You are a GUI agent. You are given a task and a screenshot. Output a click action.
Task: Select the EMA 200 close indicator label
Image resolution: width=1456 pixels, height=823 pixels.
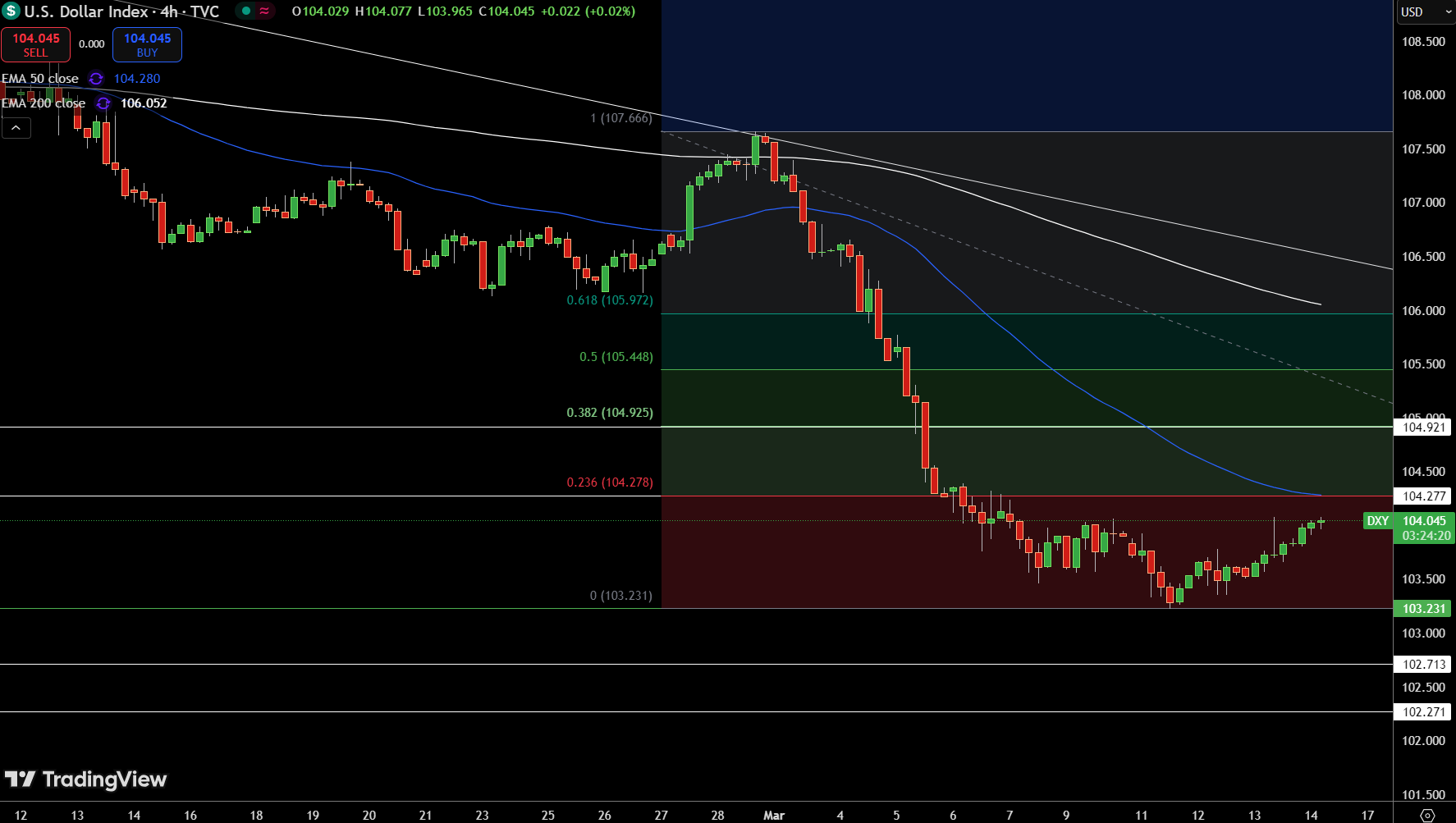43,103
